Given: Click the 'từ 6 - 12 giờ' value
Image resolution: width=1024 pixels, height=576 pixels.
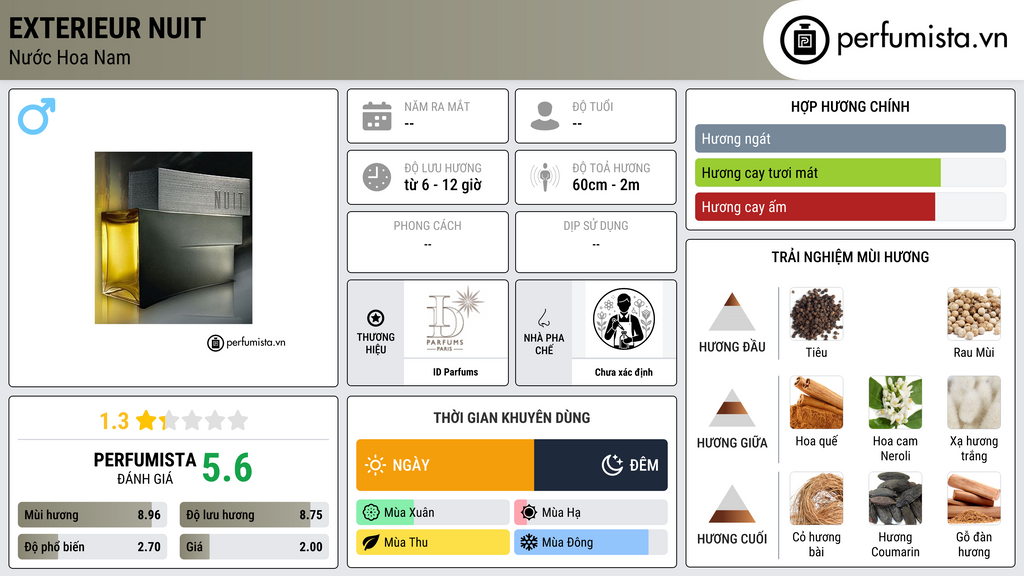Looking at the screenshot, I should point(443,185).
